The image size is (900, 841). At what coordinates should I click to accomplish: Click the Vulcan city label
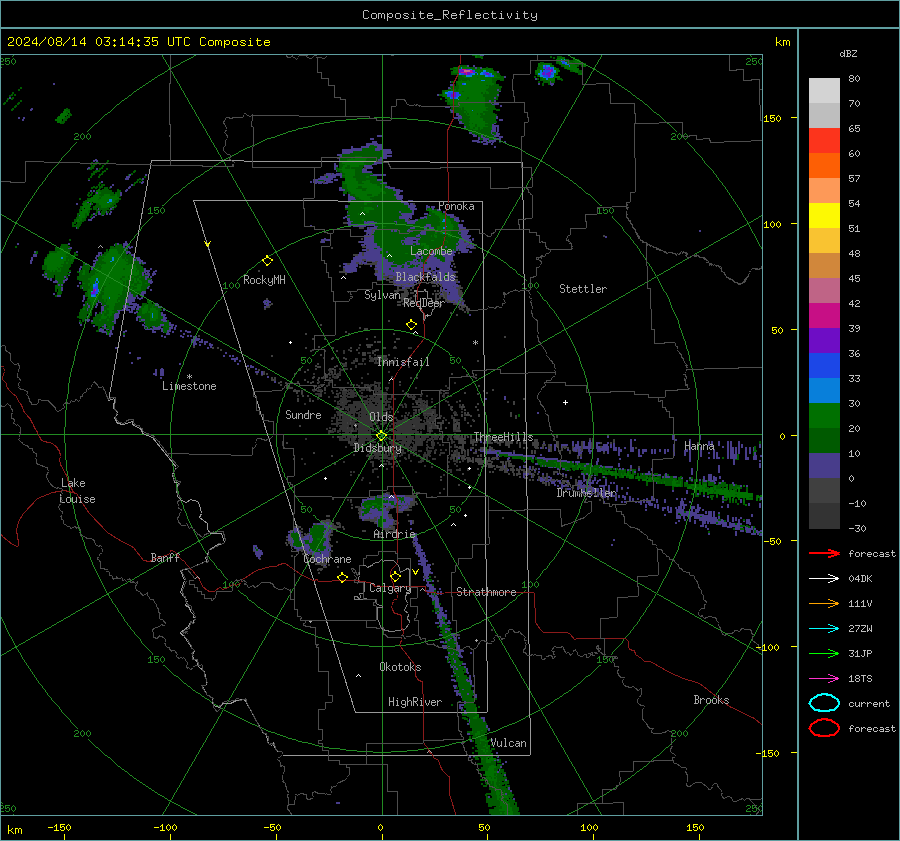click(508, 743)
